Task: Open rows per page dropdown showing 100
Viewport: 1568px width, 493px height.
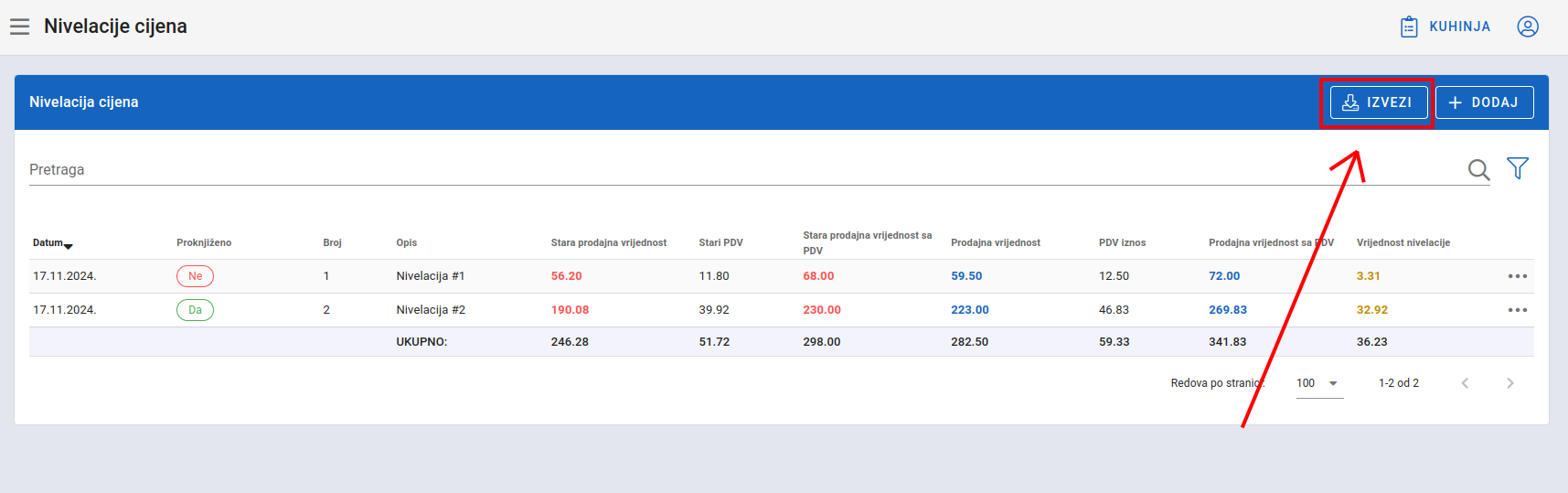Action: point(1319,383)
